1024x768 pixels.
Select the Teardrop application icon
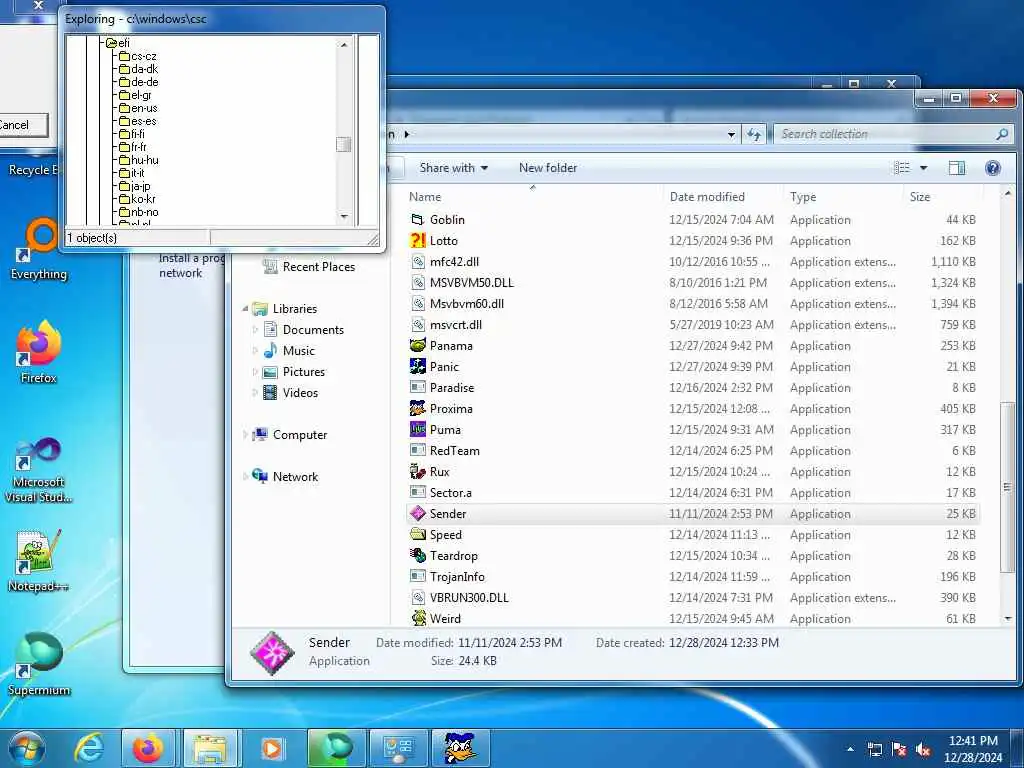click(x=417, y=555)
